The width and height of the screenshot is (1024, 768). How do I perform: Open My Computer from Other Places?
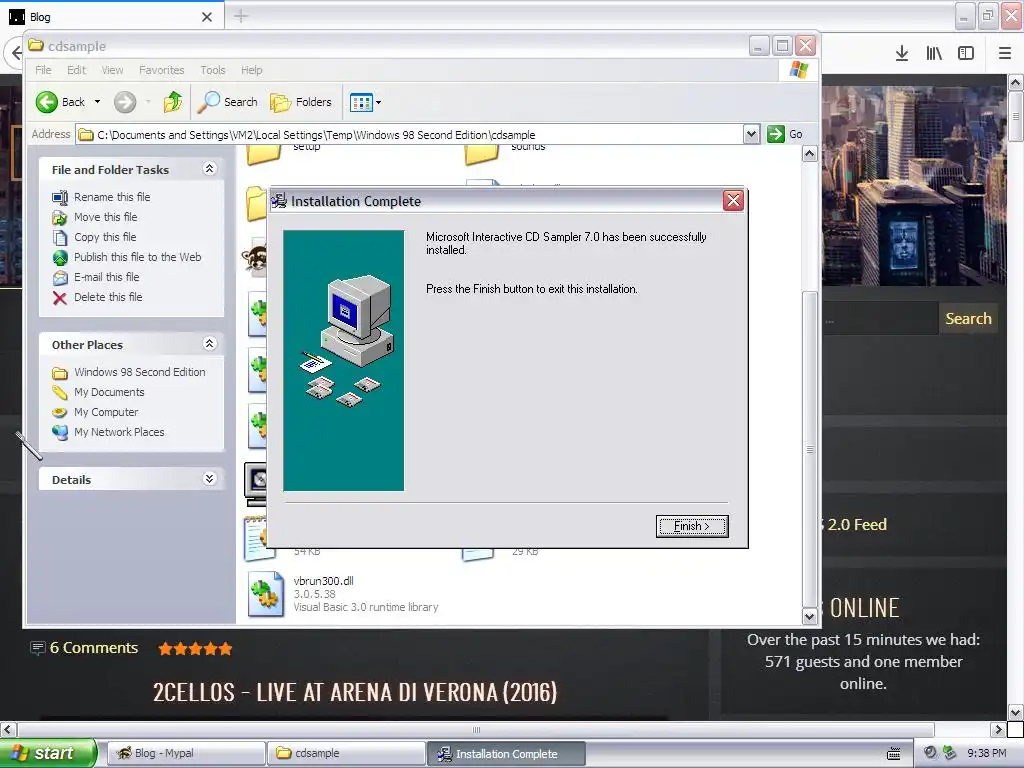(106, 412)
